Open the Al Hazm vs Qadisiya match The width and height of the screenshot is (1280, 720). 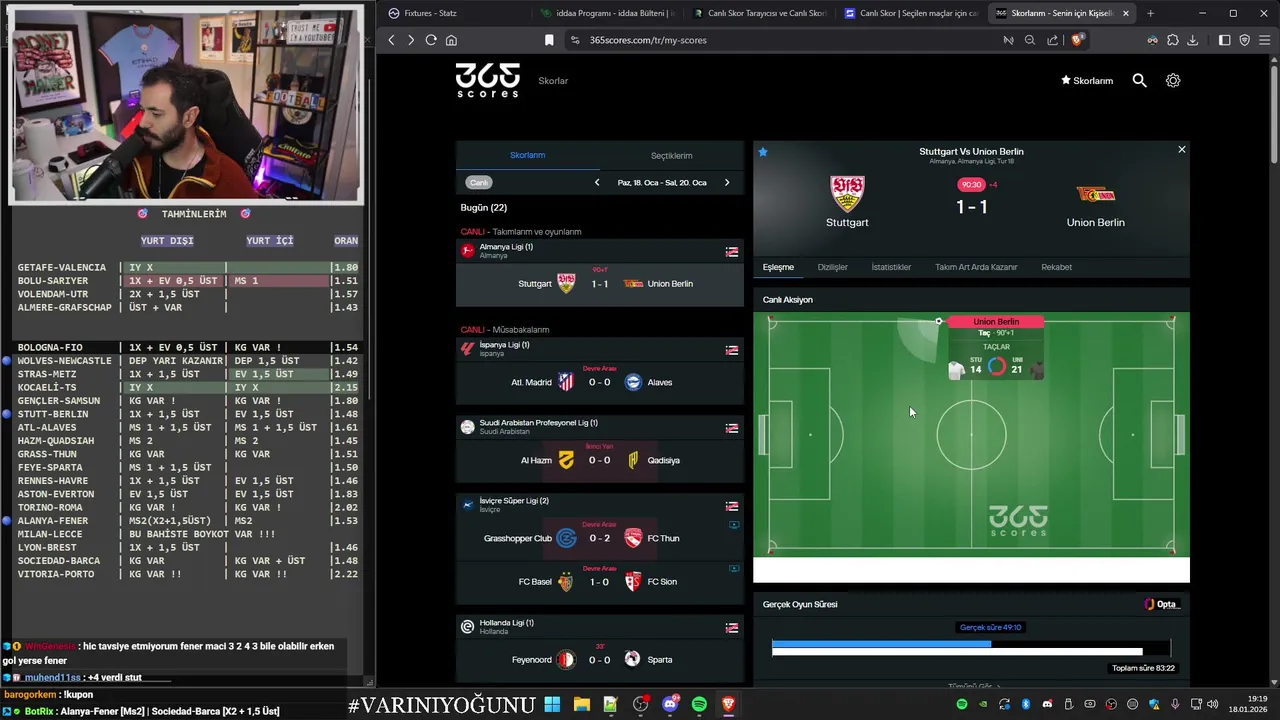pyautogui.click(x=600, y=460)
